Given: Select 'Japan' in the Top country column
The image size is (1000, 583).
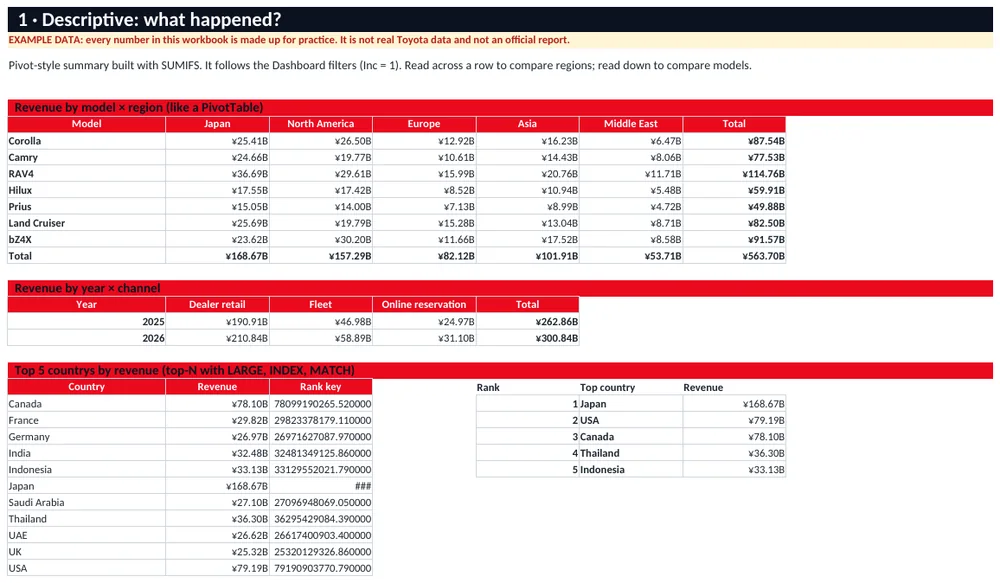Looking at the screenshot, I should tap(631, 404).
